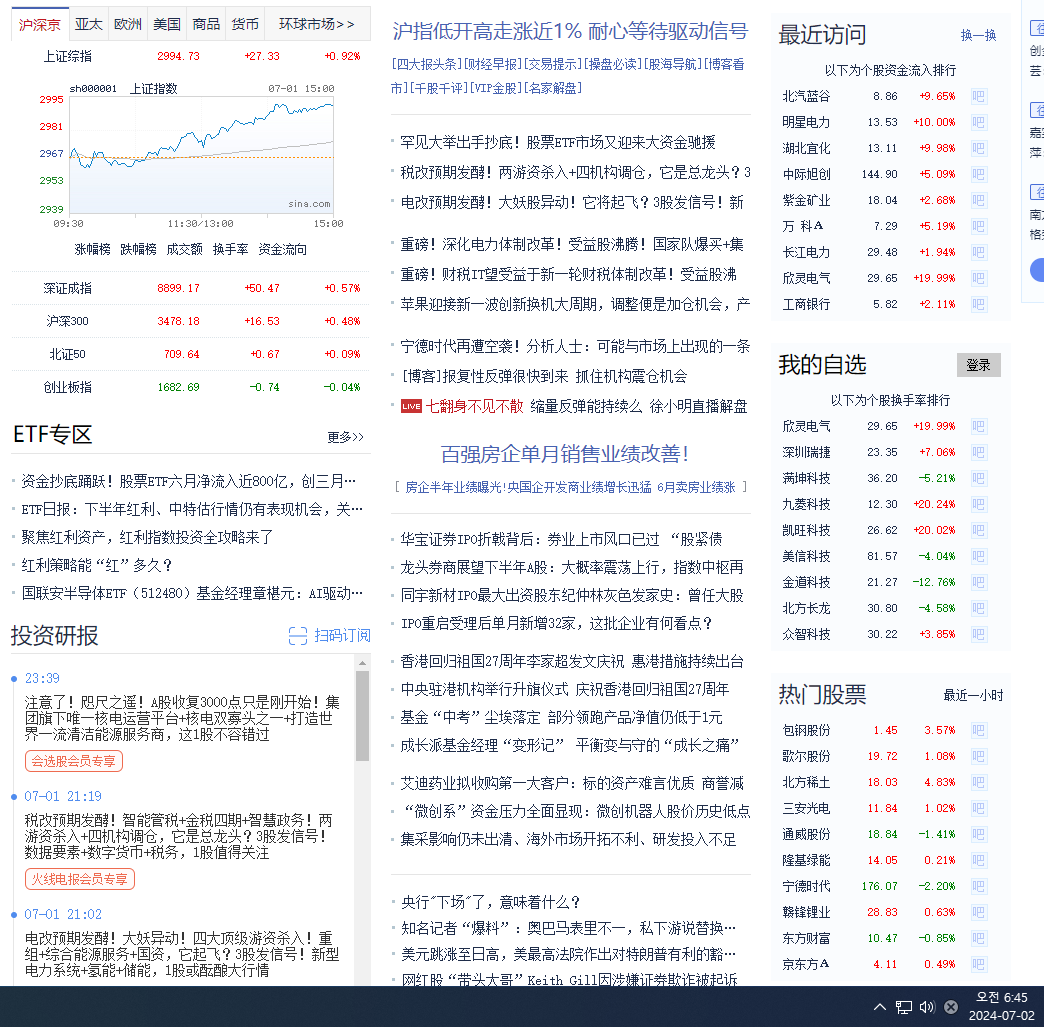Open the 成交额 ranking link

(184, 249)
